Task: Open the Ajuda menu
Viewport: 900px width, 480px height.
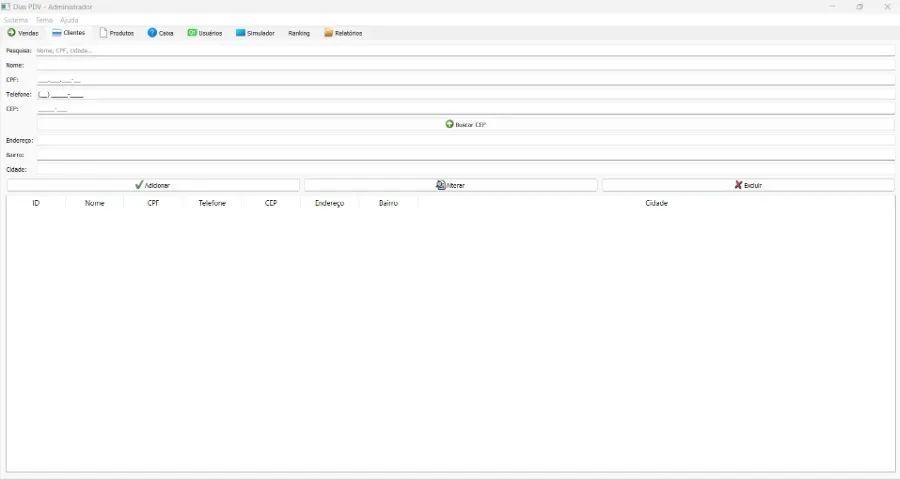Action: pyautogui.click(x=69, y=20)
